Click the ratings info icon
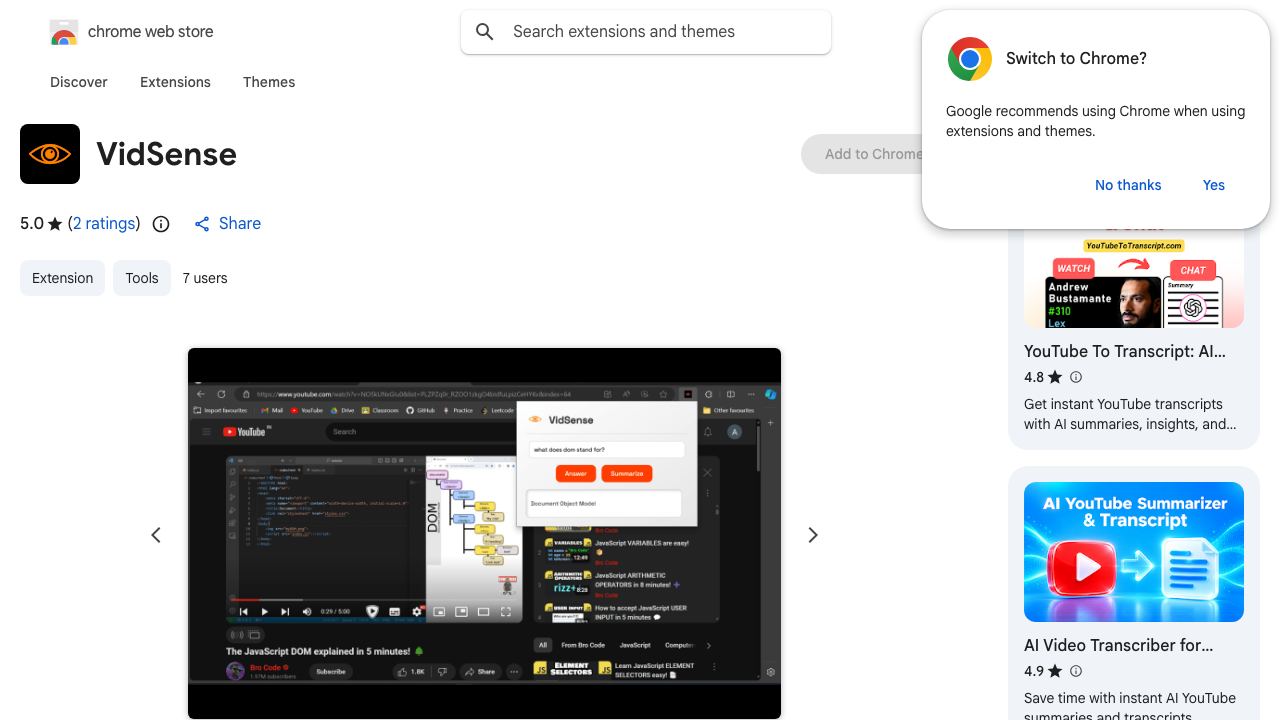Image resolution: width=1280 pixels, height=720 pixels. click(161, 224)
